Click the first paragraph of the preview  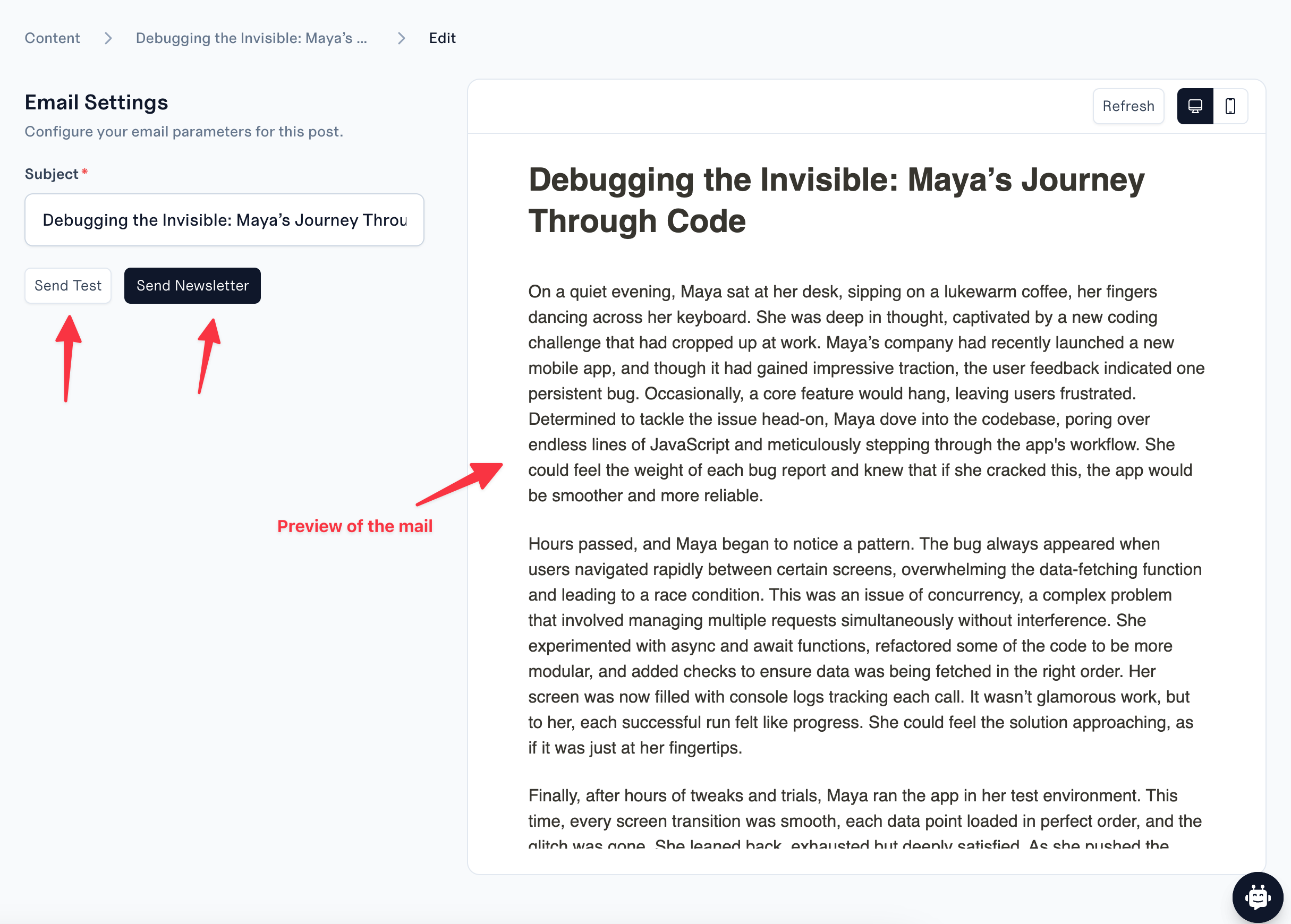865,393
